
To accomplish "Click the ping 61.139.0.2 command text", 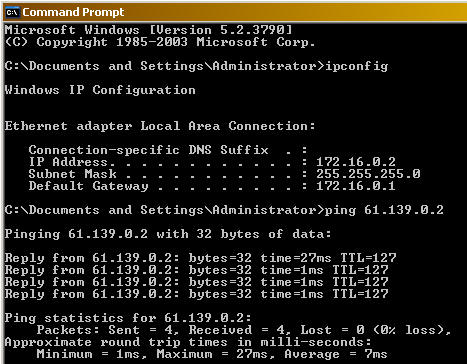I will click(x=384, y=210).
